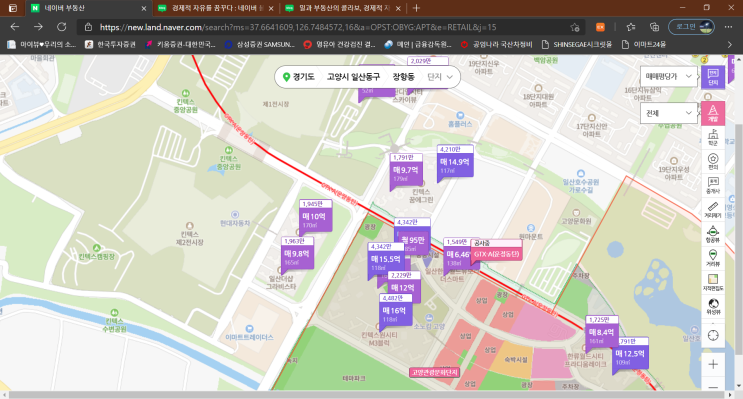Open the favorites list icon
This screenshot has width=743, height=399.
click(x=631, y=27)
